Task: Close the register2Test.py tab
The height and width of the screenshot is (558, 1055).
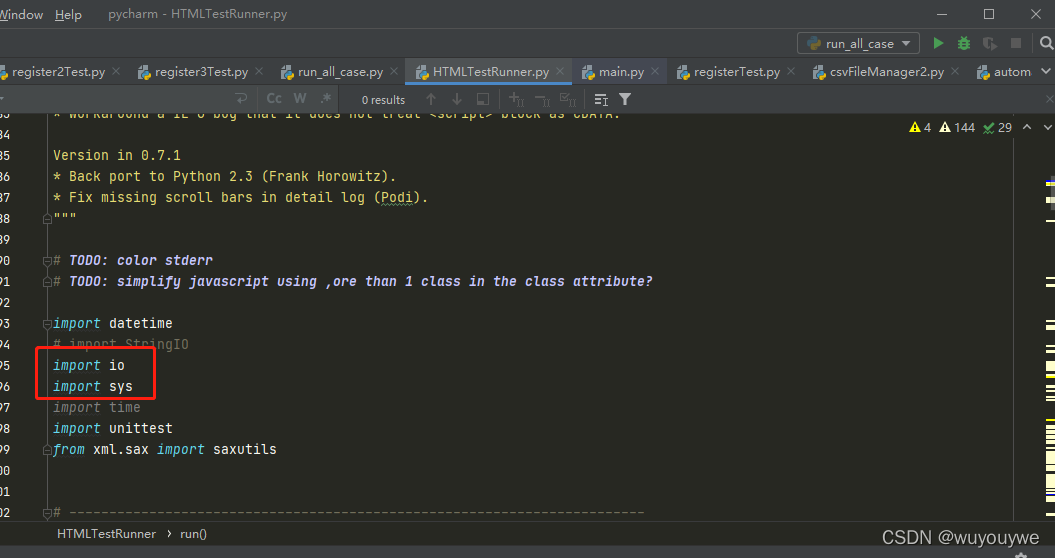Action: pyautogui.click(x=116, y=71)
